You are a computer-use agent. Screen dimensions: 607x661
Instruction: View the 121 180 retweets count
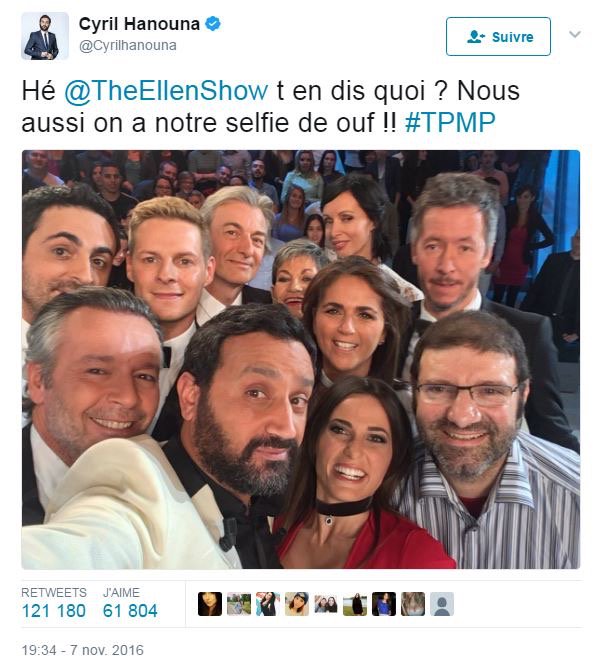pyautogui.click(x=54, y=610)
